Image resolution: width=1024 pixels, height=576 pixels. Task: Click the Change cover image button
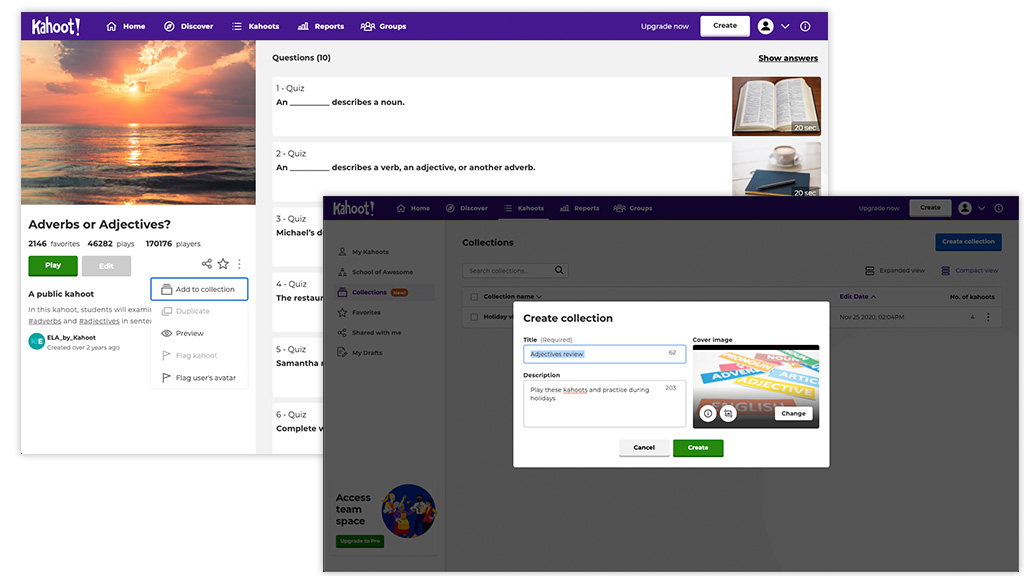pyautogui.click(x=793, y=413)
